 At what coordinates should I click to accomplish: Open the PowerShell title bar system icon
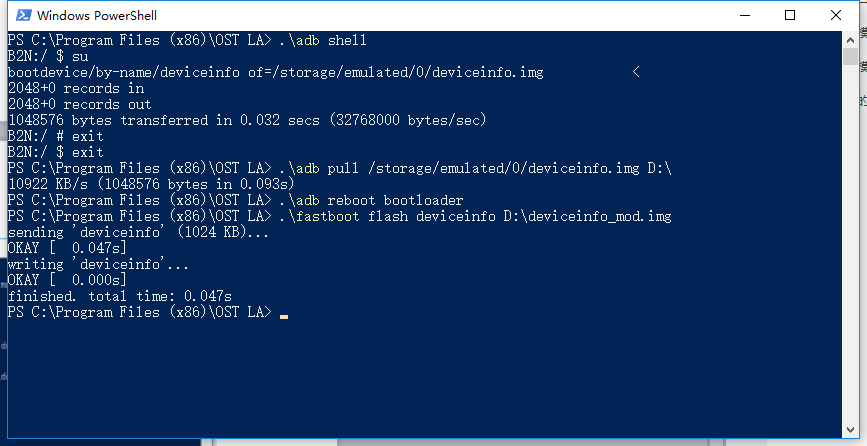23,15
